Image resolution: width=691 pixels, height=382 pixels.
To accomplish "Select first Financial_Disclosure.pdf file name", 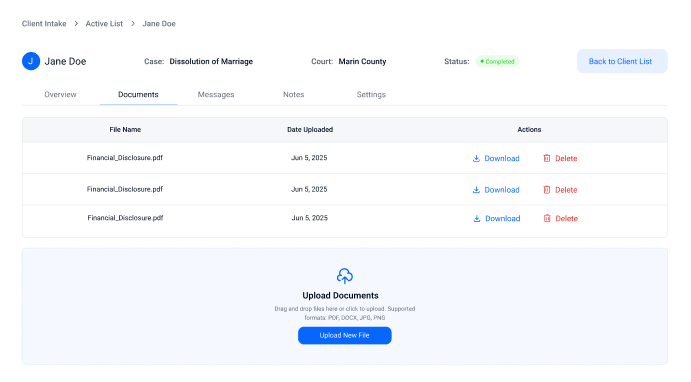I will (x=125, y=158).
